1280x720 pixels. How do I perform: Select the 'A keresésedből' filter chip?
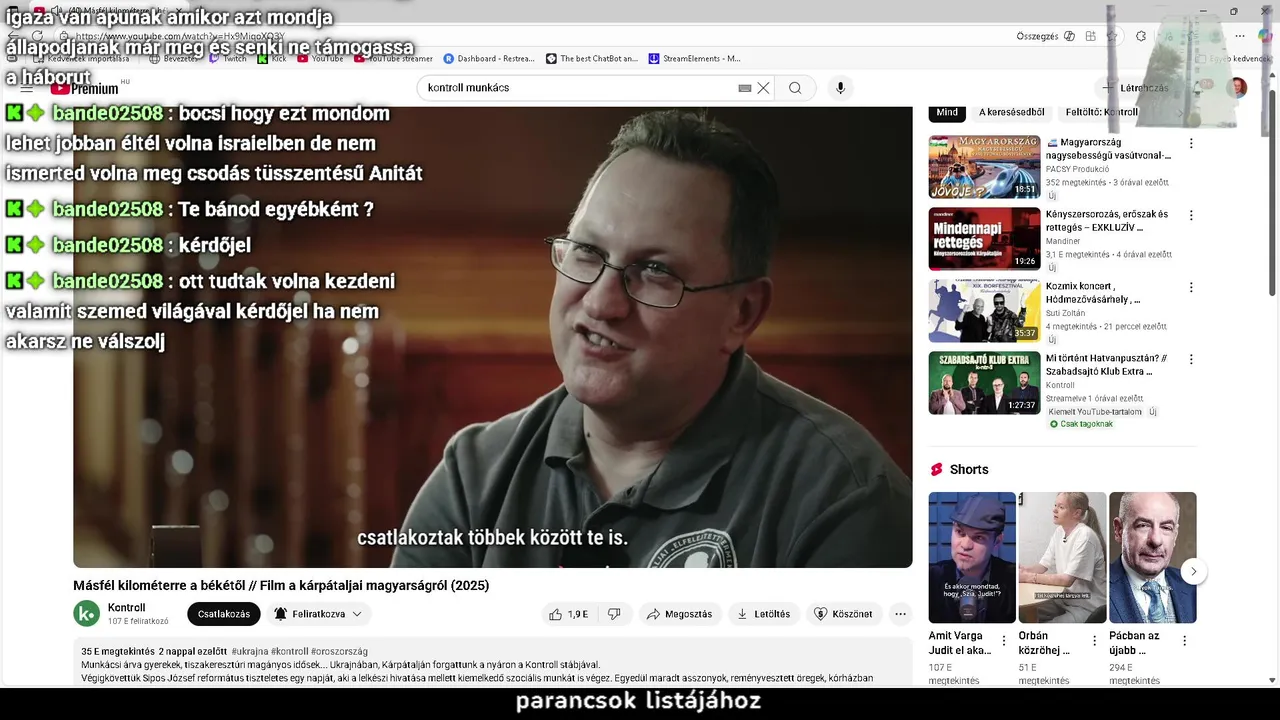point(1011,112)
